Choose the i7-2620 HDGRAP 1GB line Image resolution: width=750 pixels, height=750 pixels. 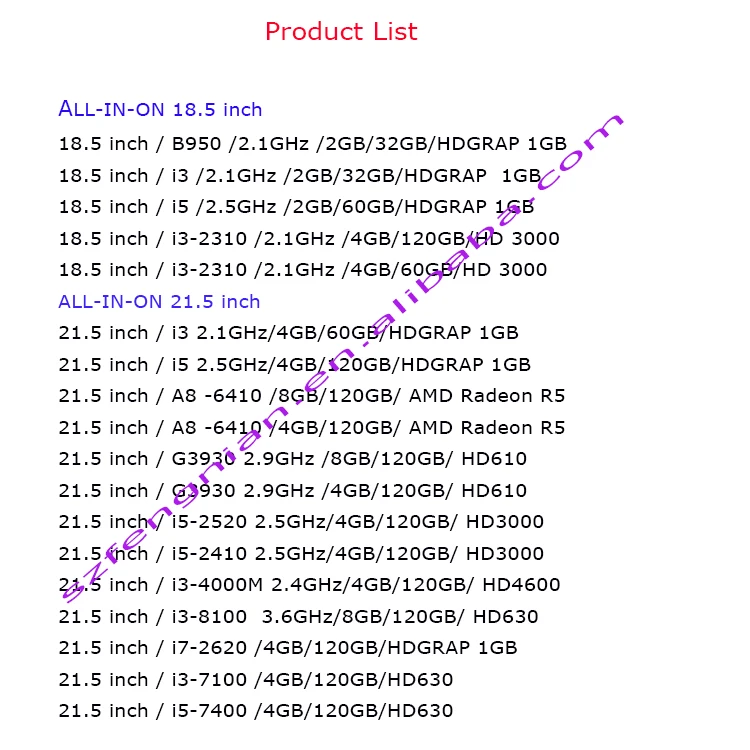288,648
